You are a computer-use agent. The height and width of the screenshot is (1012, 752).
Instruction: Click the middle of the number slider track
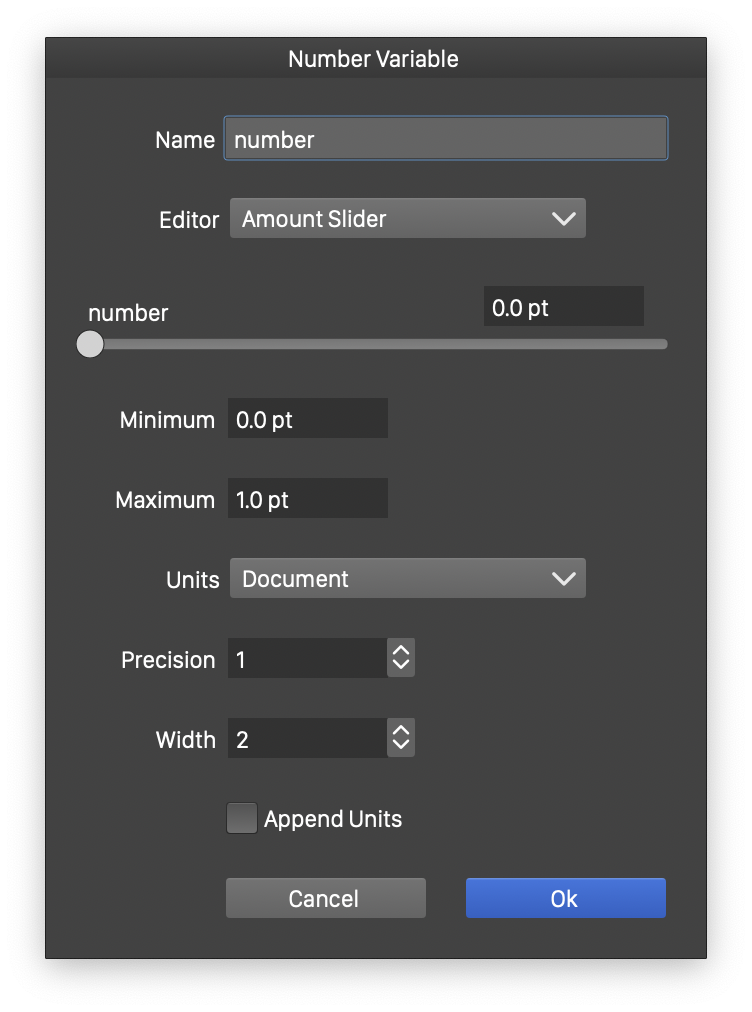tap(378, 344)
